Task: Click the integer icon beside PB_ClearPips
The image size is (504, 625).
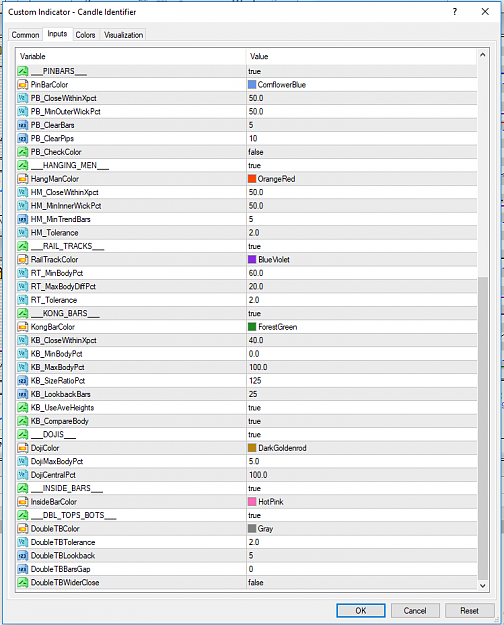Action: coord(23,138)
